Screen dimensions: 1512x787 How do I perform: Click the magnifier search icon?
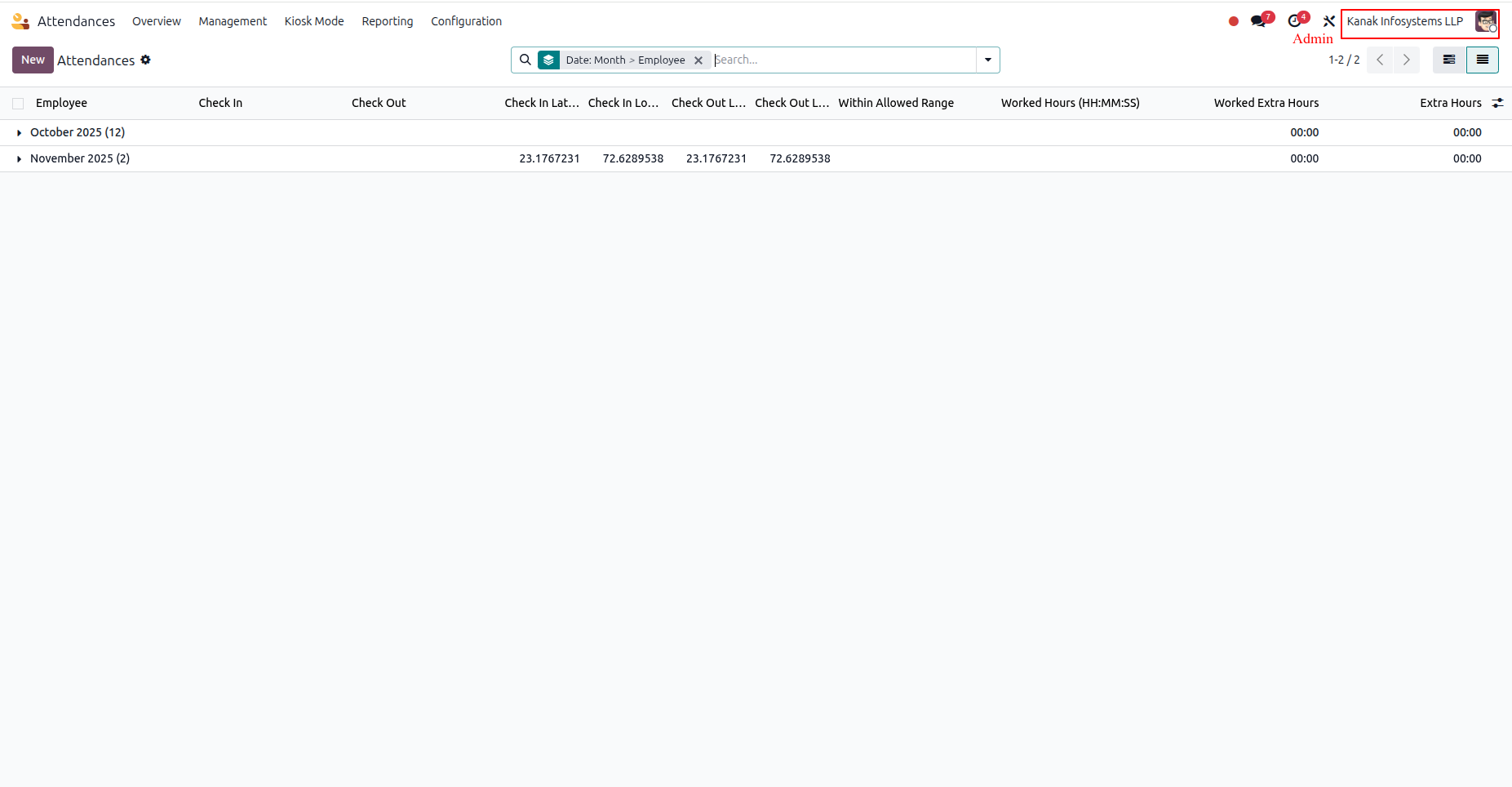(525, 60)
